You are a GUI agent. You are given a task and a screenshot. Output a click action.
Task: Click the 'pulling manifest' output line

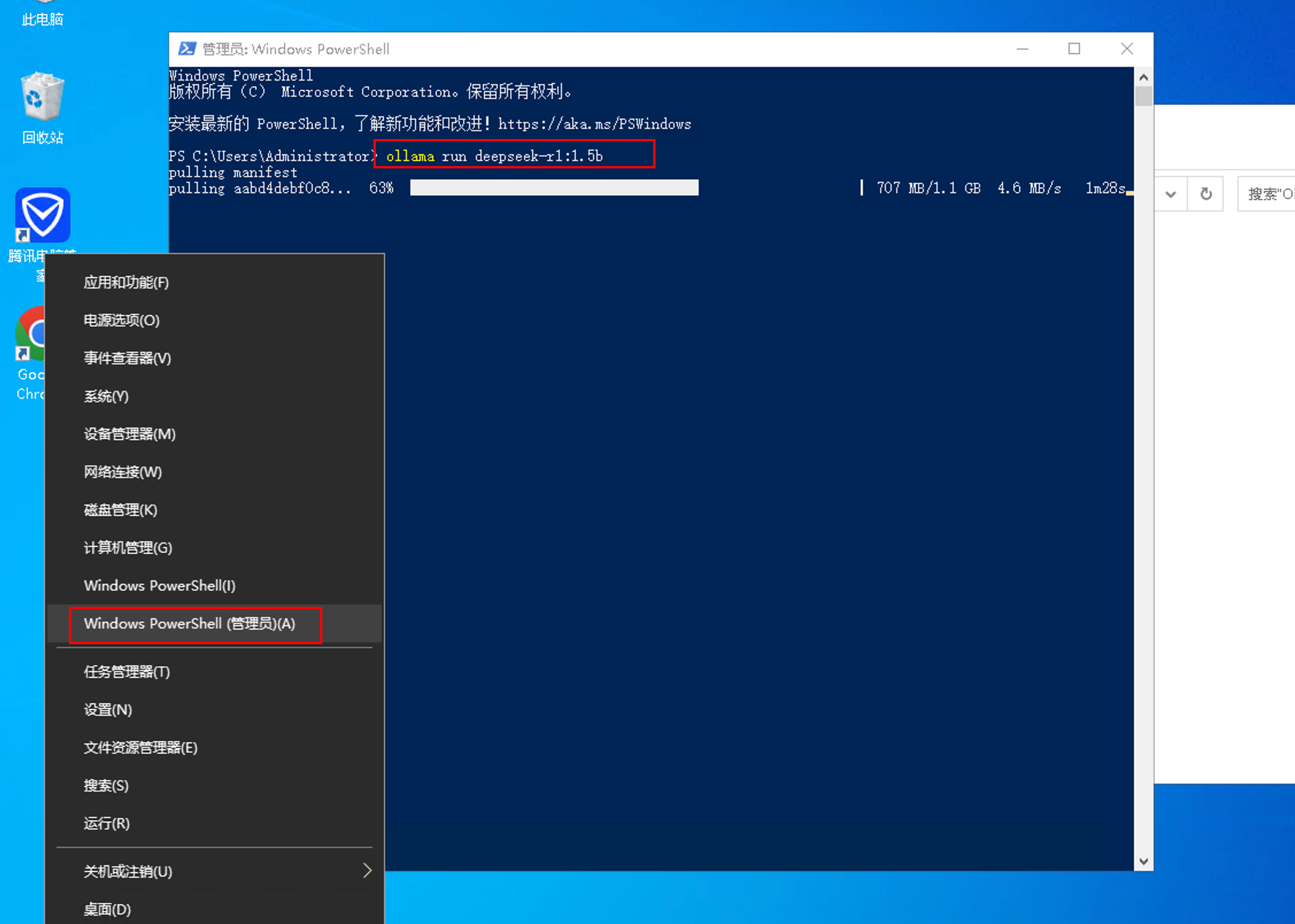(233, 172)
